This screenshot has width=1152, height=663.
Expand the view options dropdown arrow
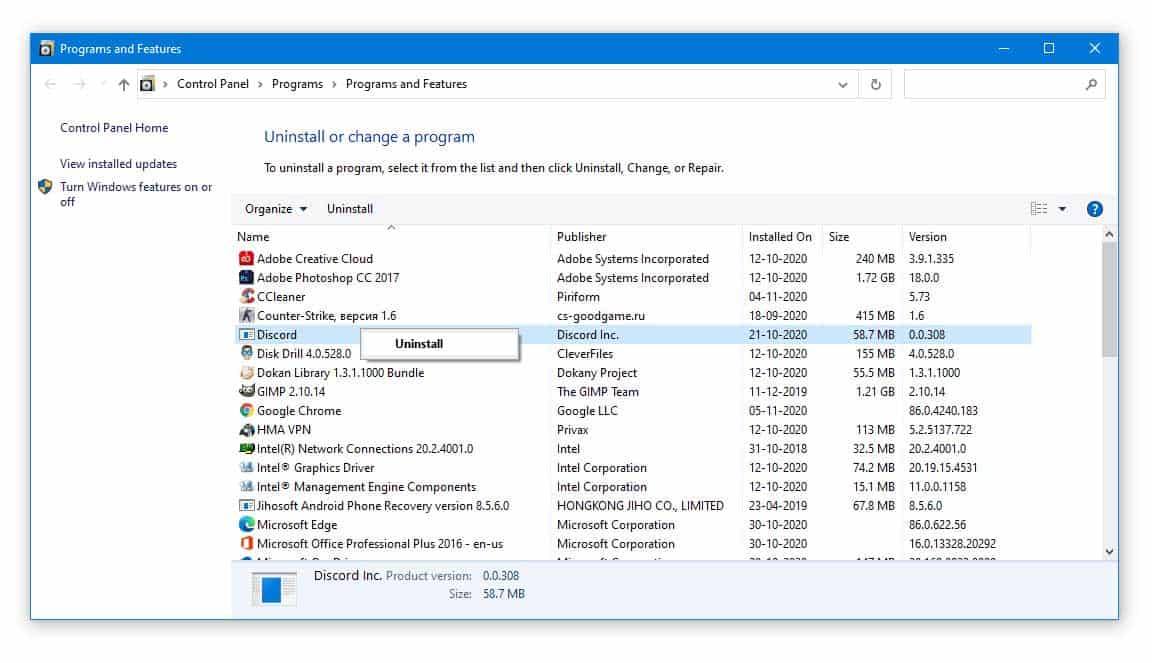coord(1062,209)
